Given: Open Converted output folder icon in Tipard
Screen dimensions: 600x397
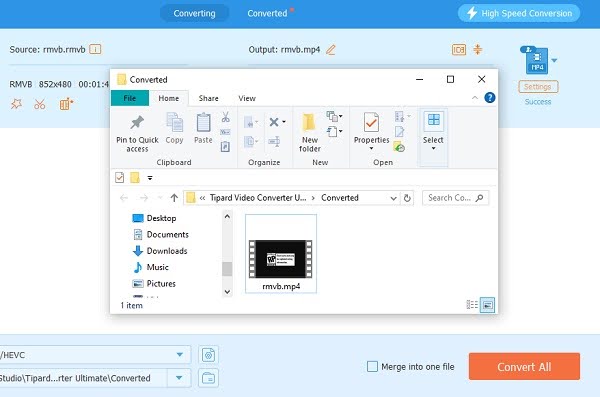Looking at the screenshot, I should click(x=209, y=378).
